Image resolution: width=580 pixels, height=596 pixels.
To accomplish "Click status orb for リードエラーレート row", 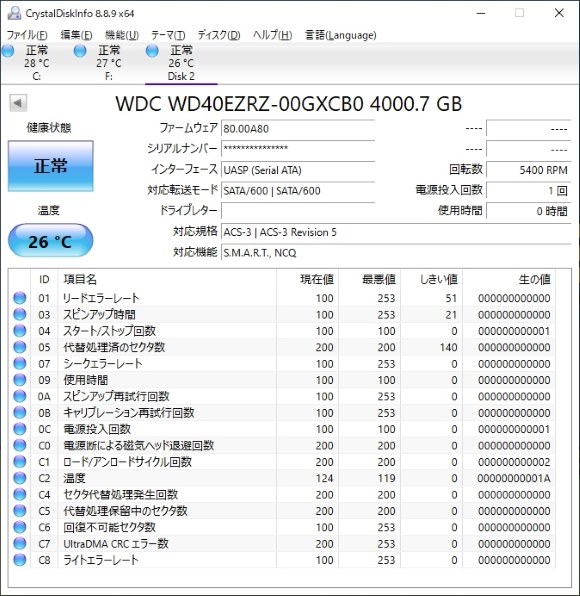I will tap(19, 298).
